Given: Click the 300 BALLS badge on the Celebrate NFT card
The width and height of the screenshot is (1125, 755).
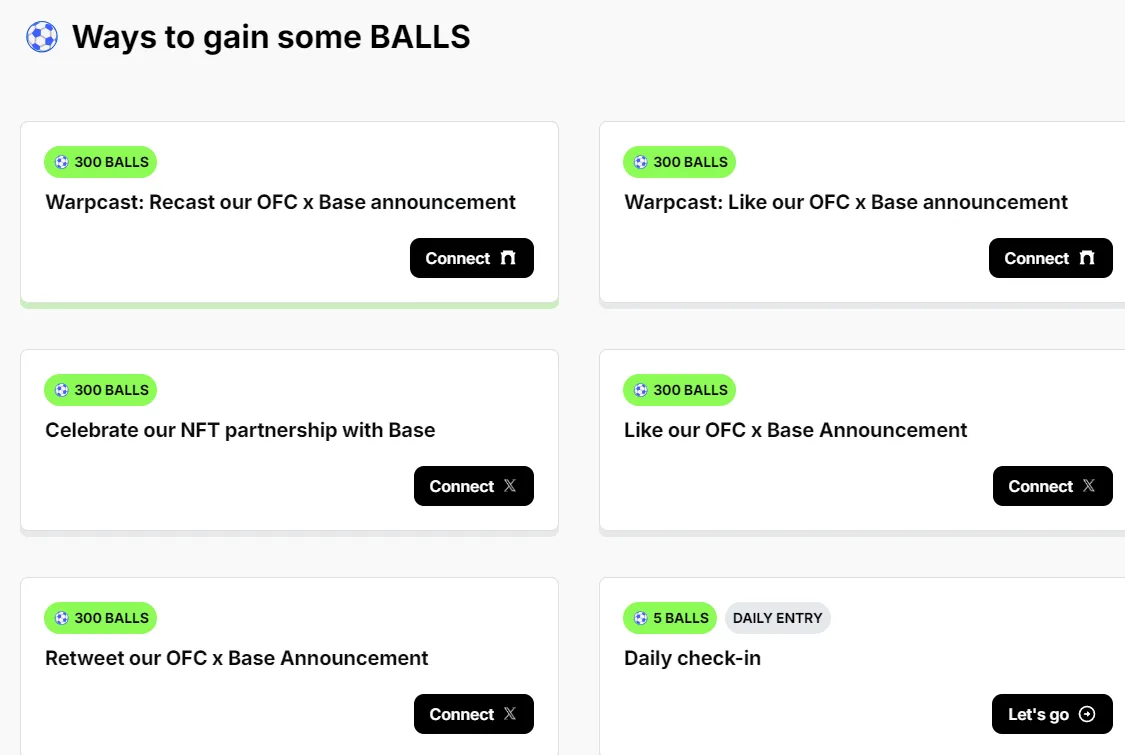Looking at the screenshot, I should point(100,389).
